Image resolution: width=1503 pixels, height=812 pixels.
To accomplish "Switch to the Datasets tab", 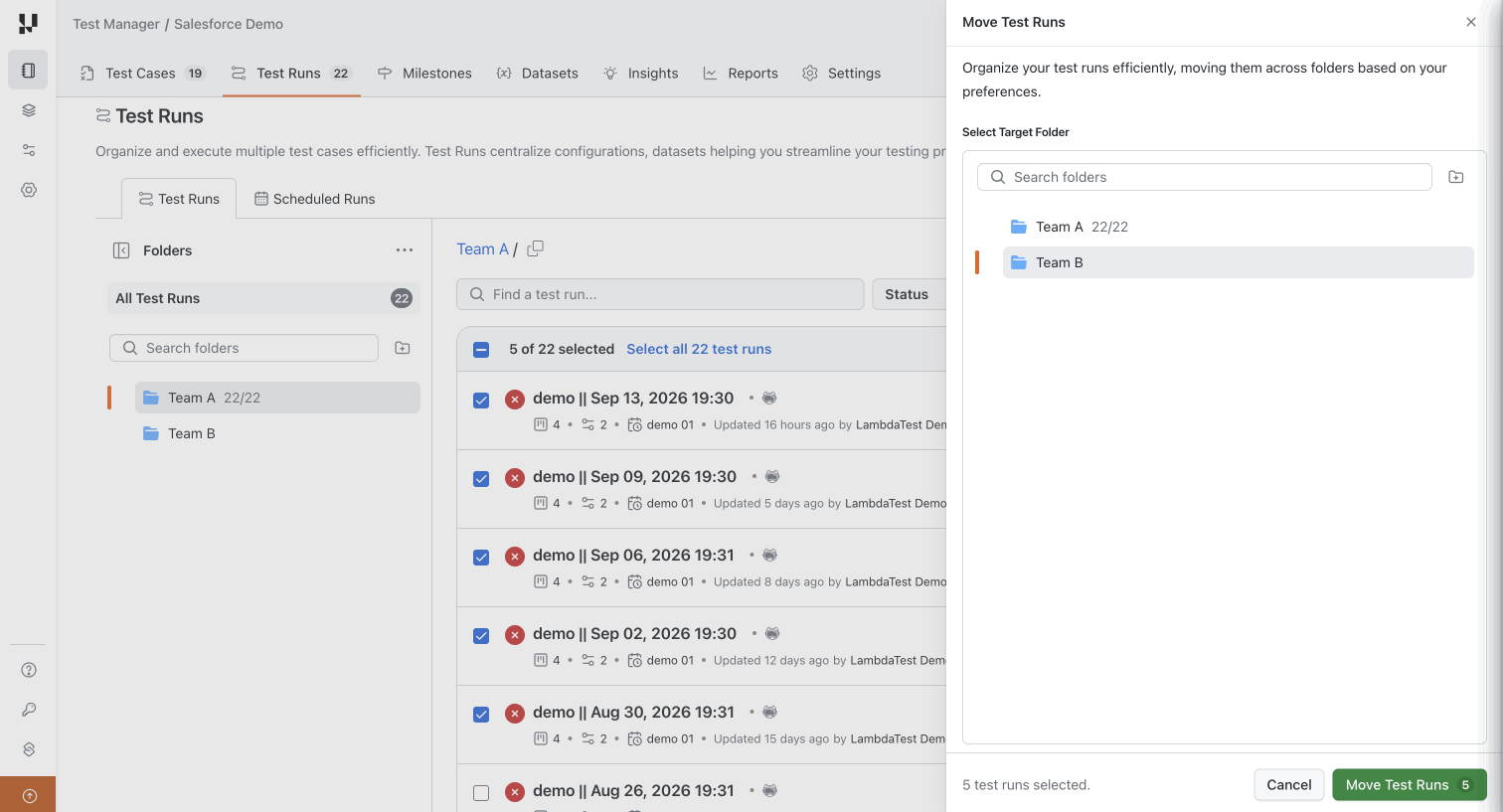I will pos(537,74).
